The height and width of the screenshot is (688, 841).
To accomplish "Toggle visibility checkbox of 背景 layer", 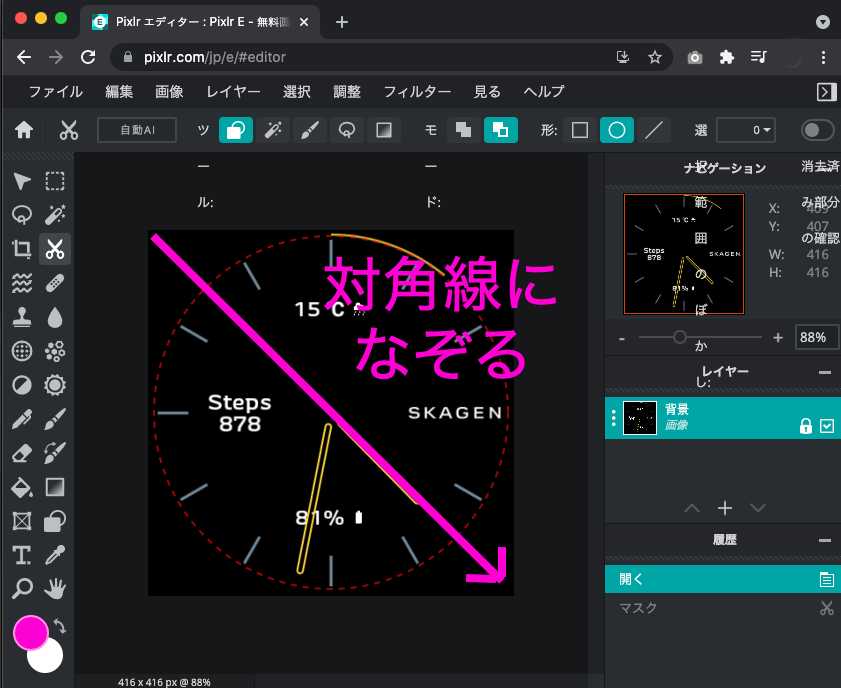I will 827,426.
